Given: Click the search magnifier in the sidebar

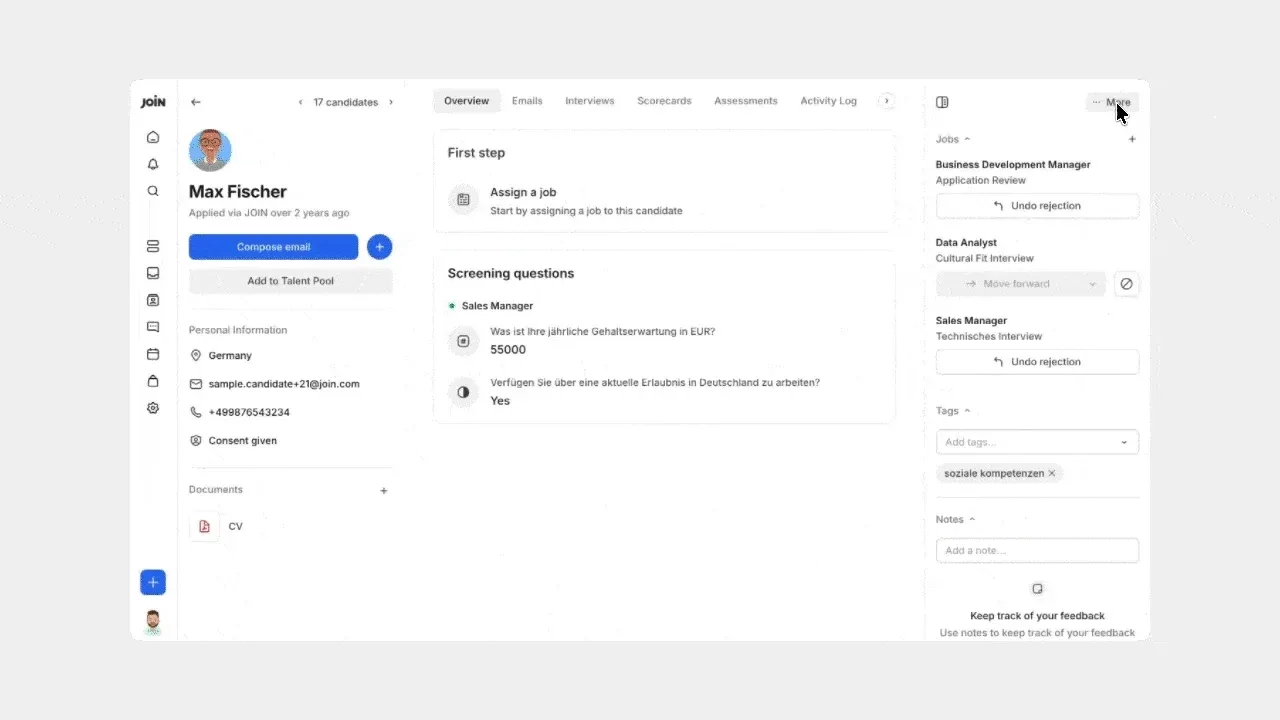Looking at the screenshot, I should coord(153,191).
